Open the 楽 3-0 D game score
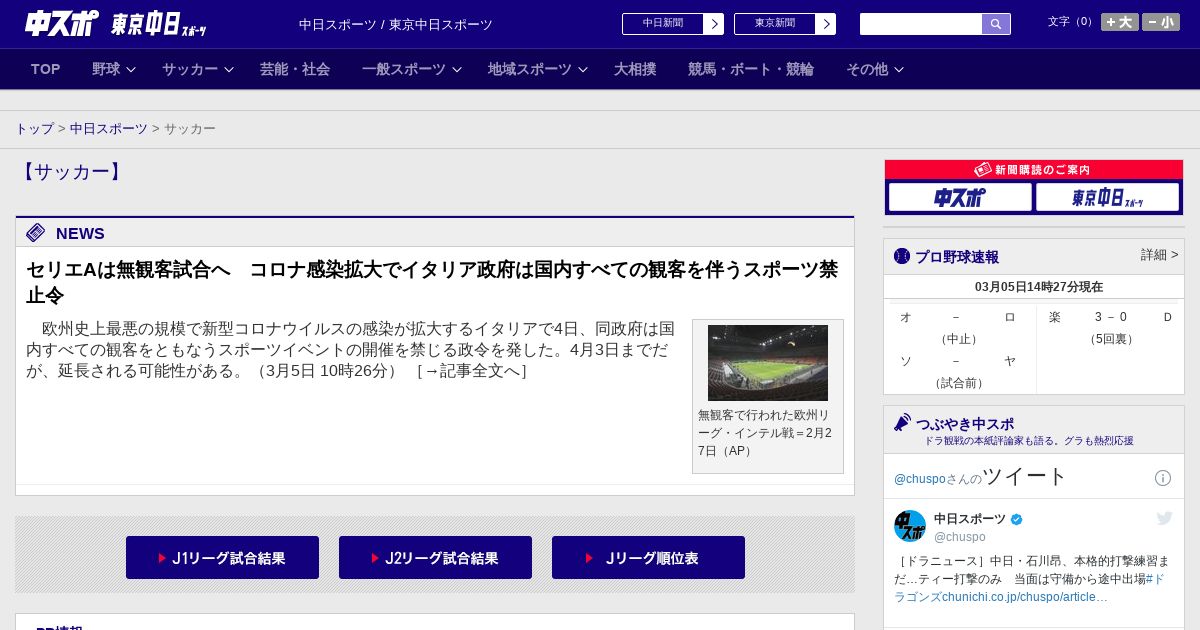This screenshot has height=630, width=1200. click(x=1110, y=328)
